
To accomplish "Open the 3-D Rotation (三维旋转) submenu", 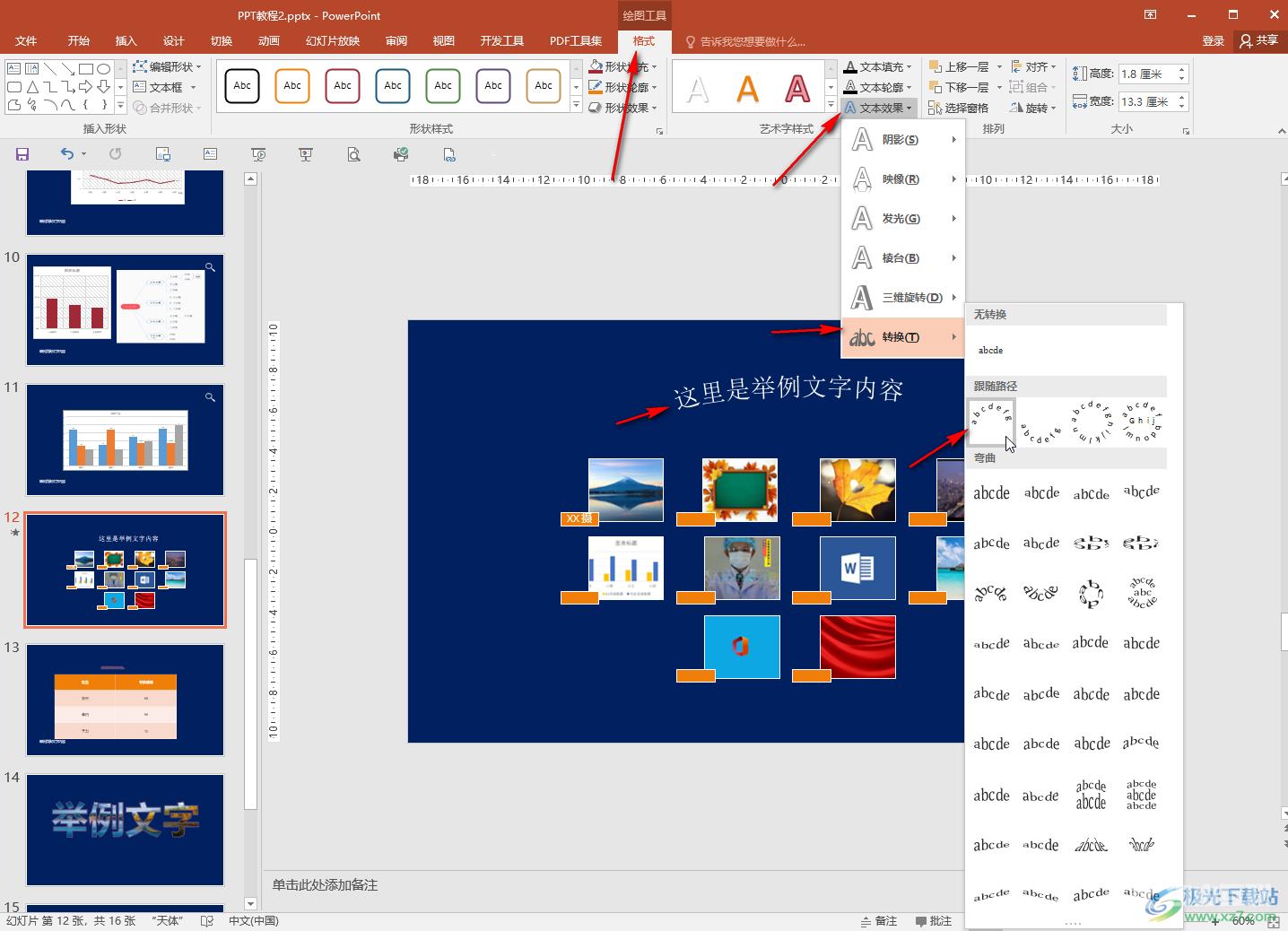I will 903,298.
